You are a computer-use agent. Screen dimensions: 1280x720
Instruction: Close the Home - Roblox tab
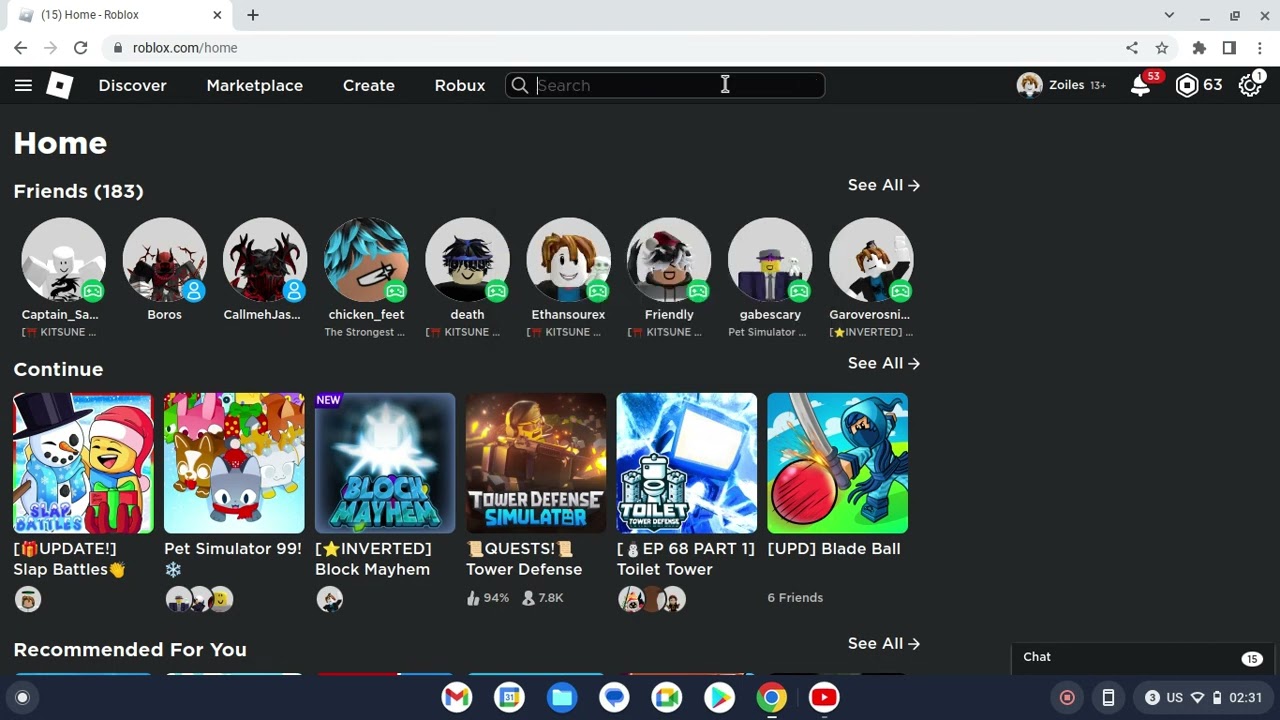pos(217,15)
